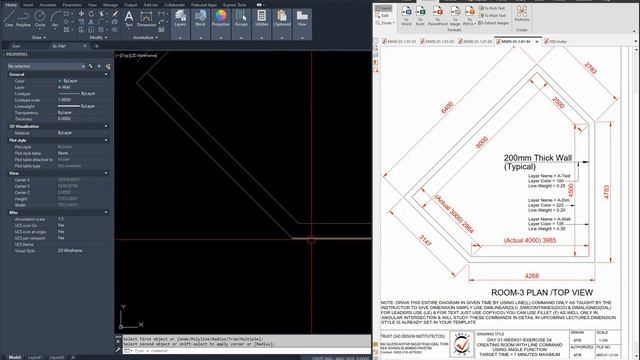Screen dimensions: 640x360
Task: Click To PowerPoint export icon
Action: coord(438,16)
